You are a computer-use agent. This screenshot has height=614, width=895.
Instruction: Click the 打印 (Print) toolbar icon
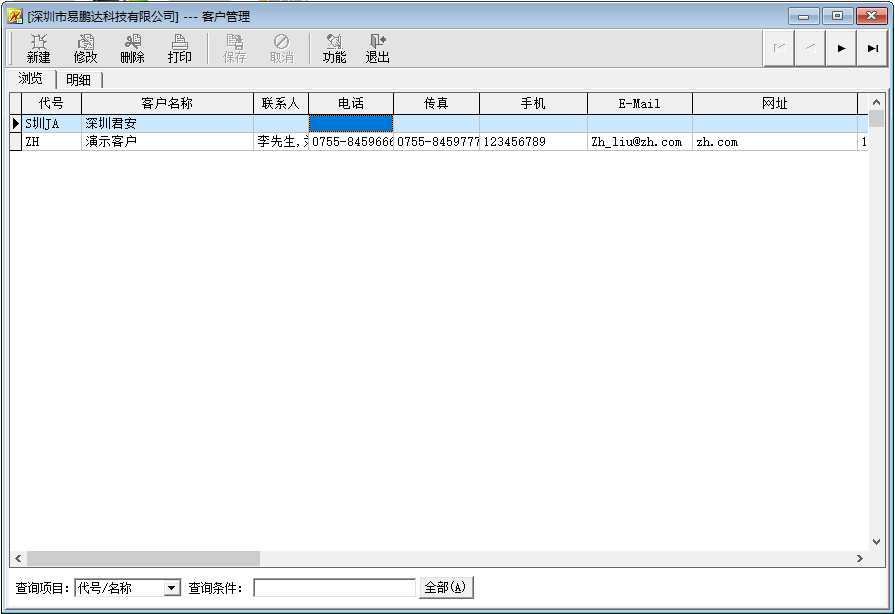pyautogui.click(x=179, y=48)
